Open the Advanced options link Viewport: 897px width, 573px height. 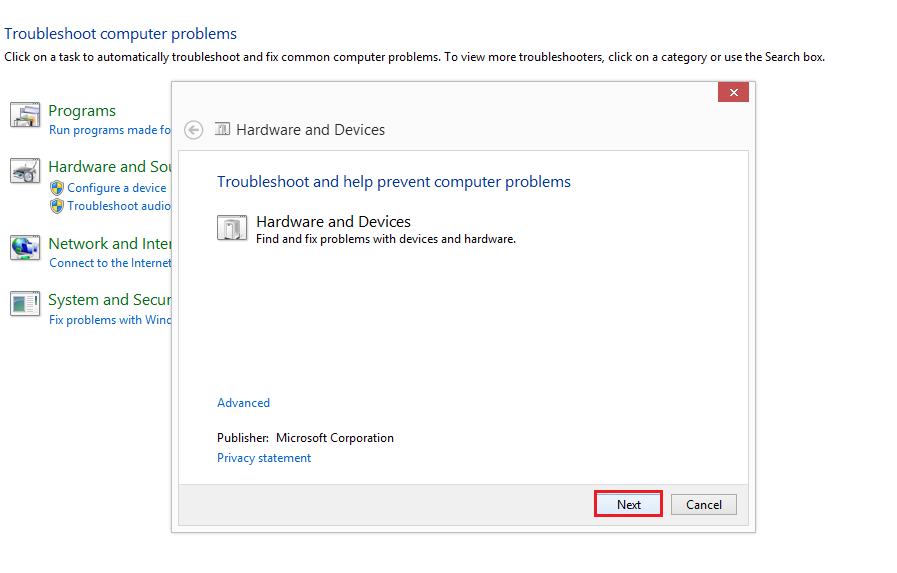click(x=243, y=403)
